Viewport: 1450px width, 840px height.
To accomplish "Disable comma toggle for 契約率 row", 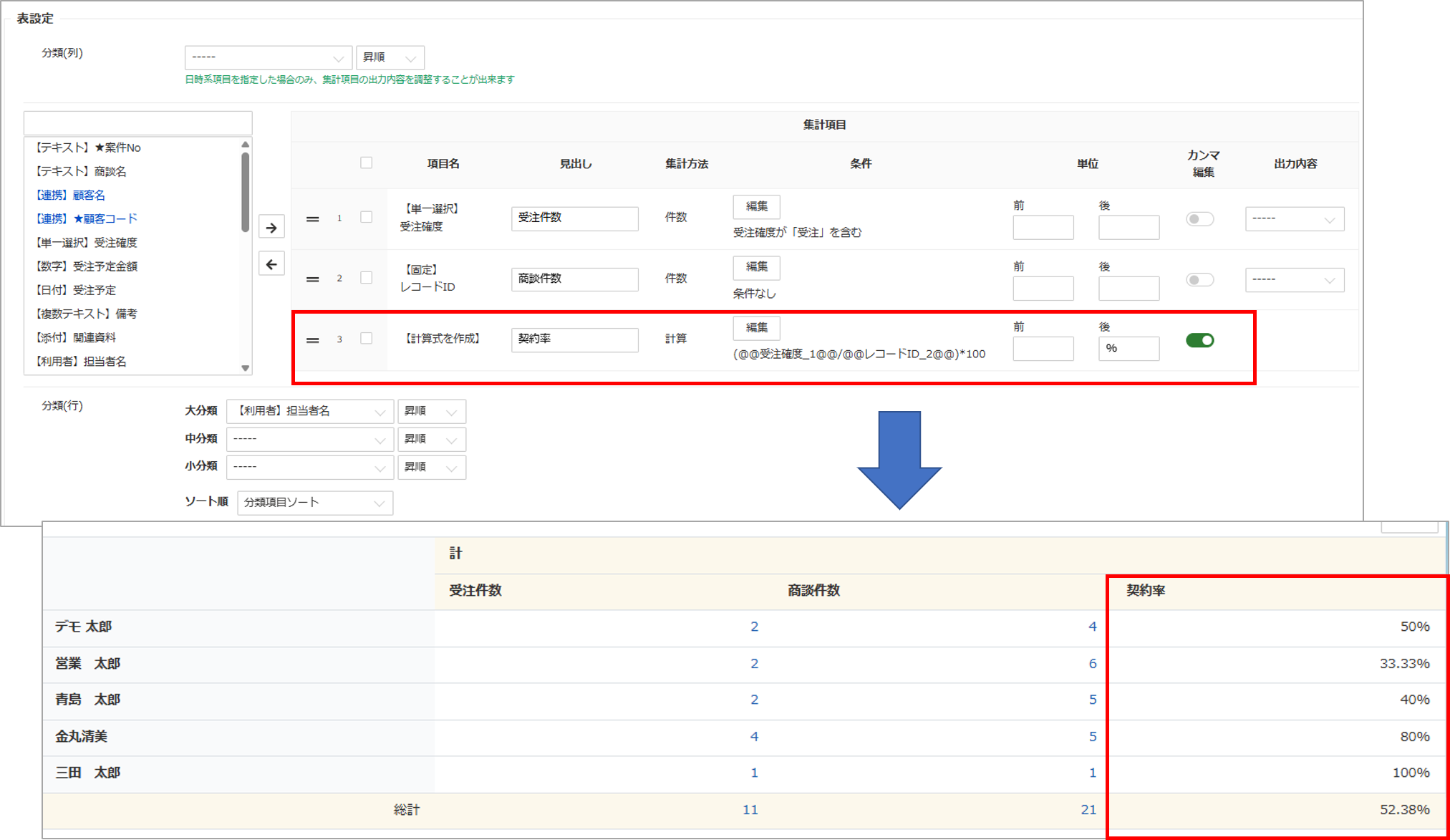I will (1199, 340).
